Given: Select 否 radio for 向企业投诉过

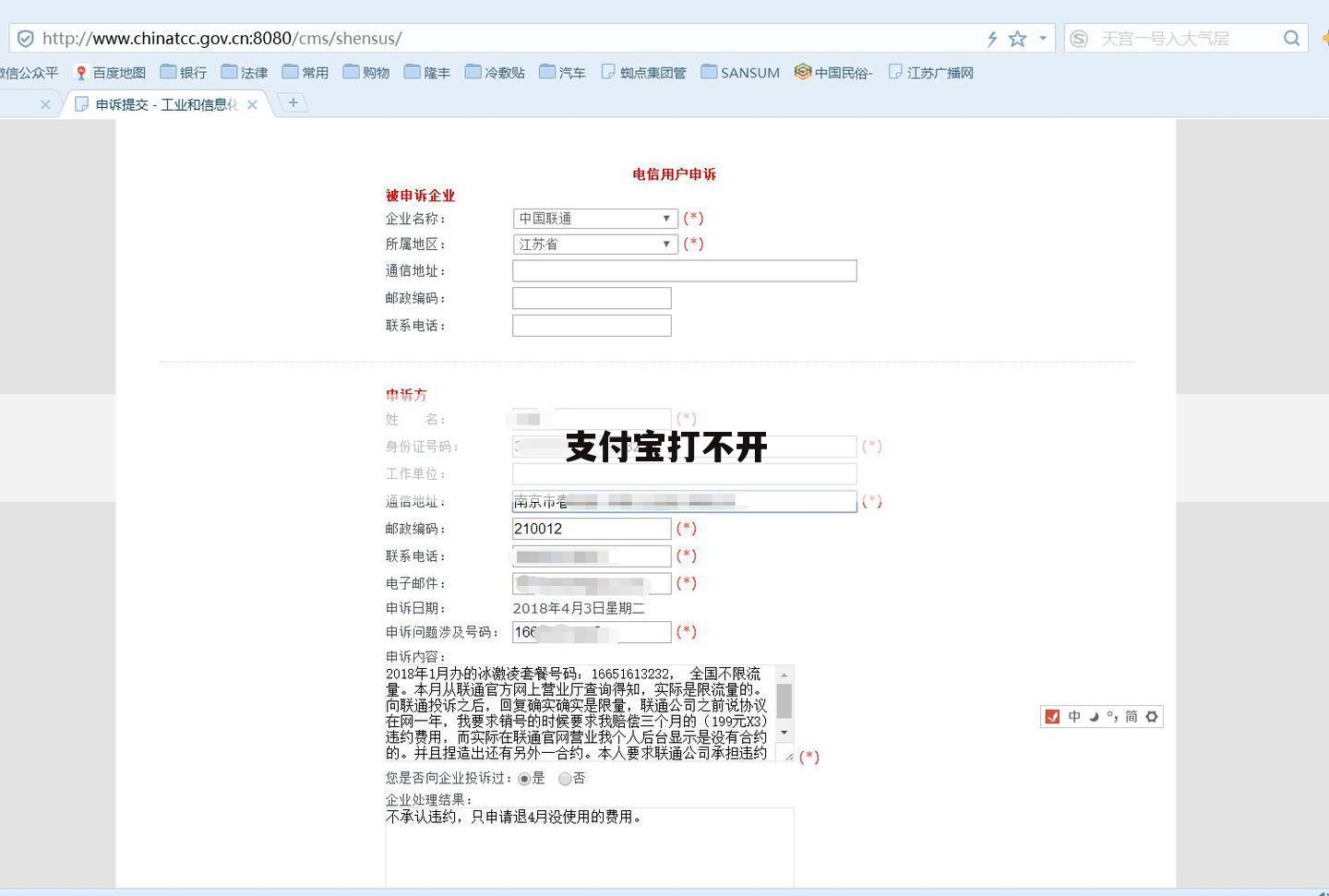Looking at the screenshot, I should 565,779.
